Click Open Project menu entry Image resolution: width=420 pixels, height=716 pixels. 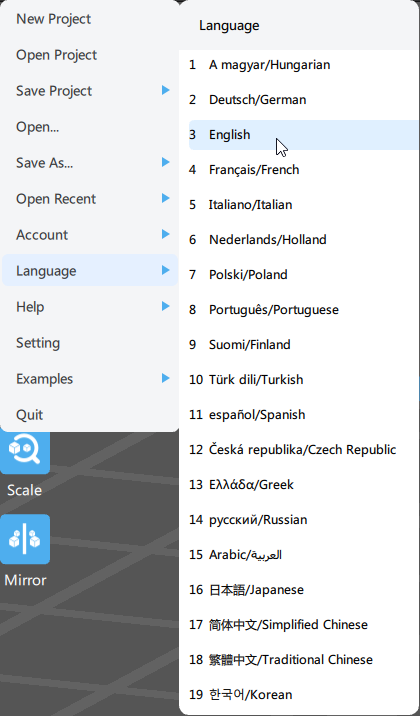(90, 55)
